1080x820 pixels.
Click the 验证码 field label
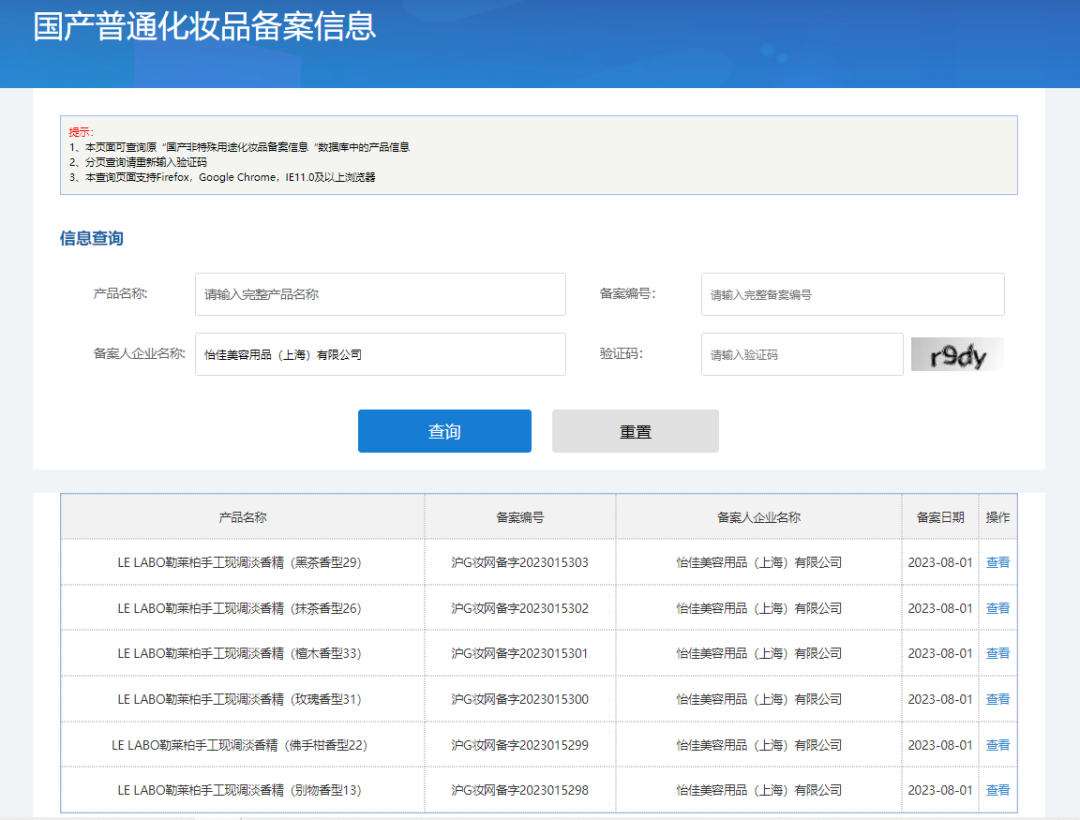coord(621,354)
